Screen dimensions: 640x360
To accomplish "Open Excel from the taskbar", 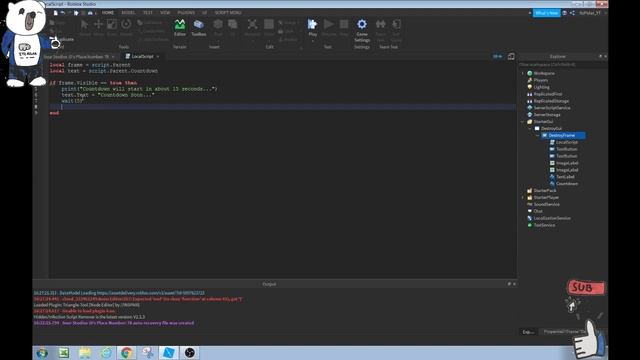I will [x=64, y=353].
